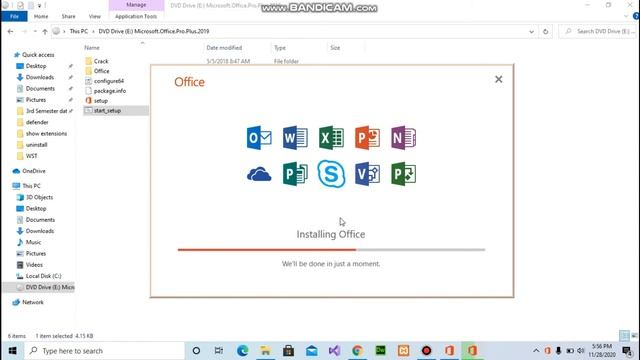Click the Excel icon in Office installer
The width and height of the screenshot is (640, 360).
pyautogui.click(x=331, y=138)
